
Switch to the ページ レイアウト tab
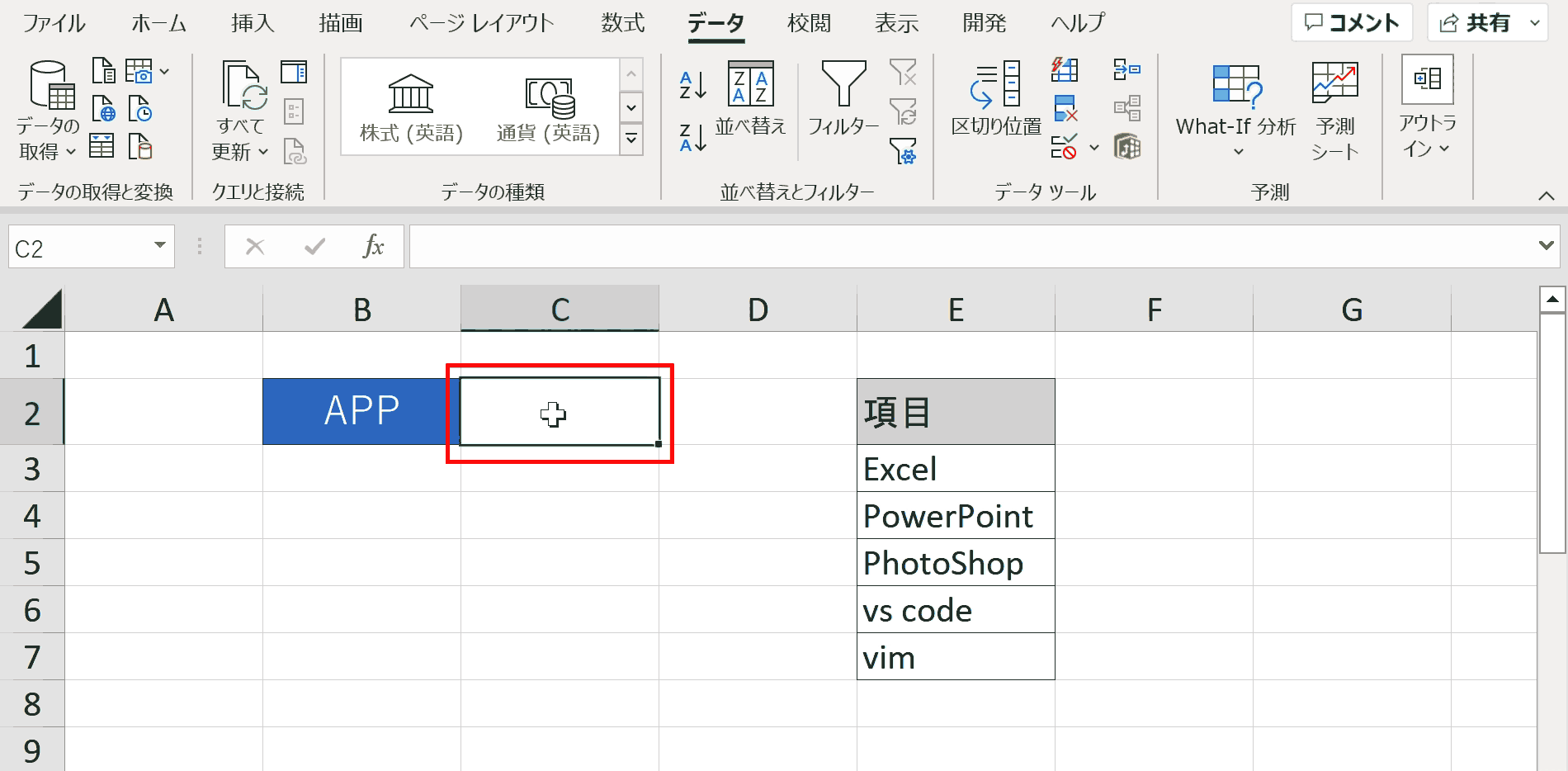[481, 23]
